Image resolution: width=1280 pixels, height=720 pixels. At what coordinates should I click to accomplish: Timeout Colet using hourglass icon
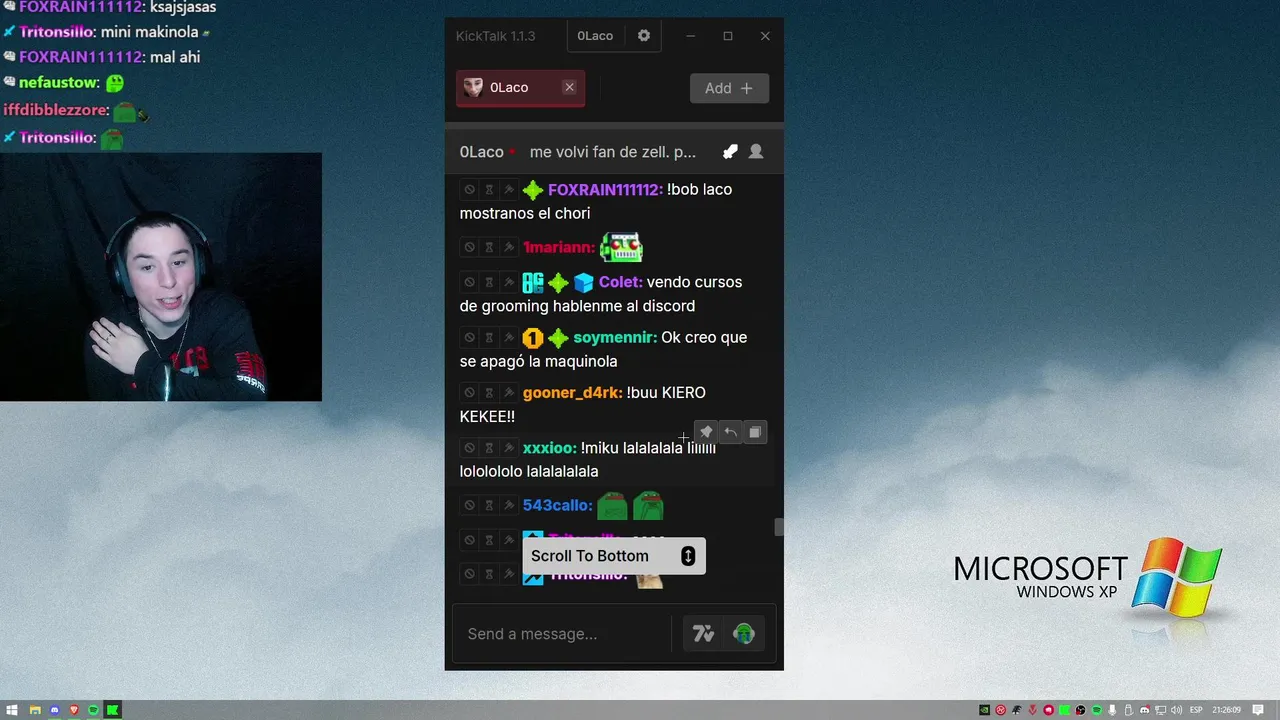pyautogui.click(x=489, y=282)
